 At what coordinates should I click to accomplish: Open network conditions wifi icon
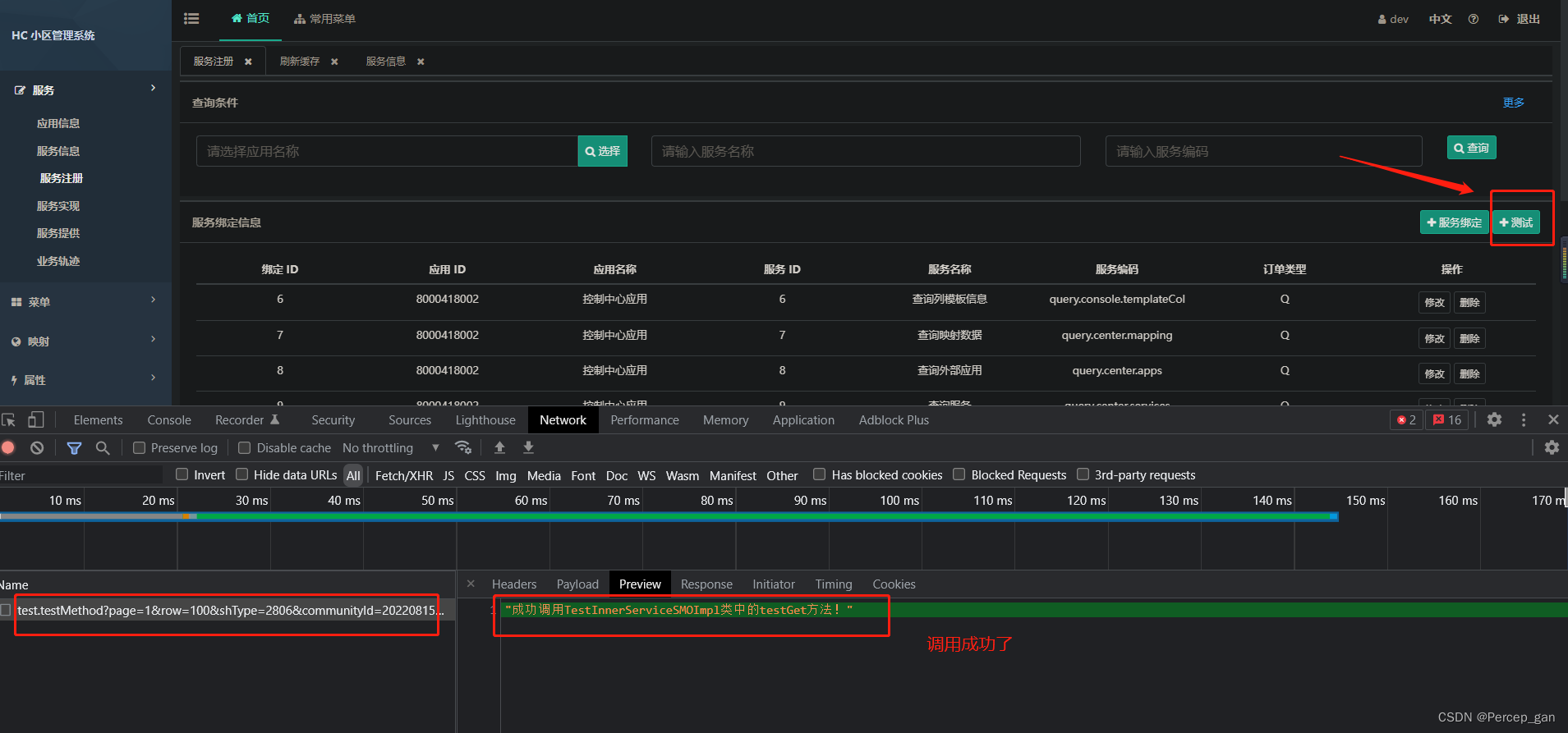tap(463, 447)
